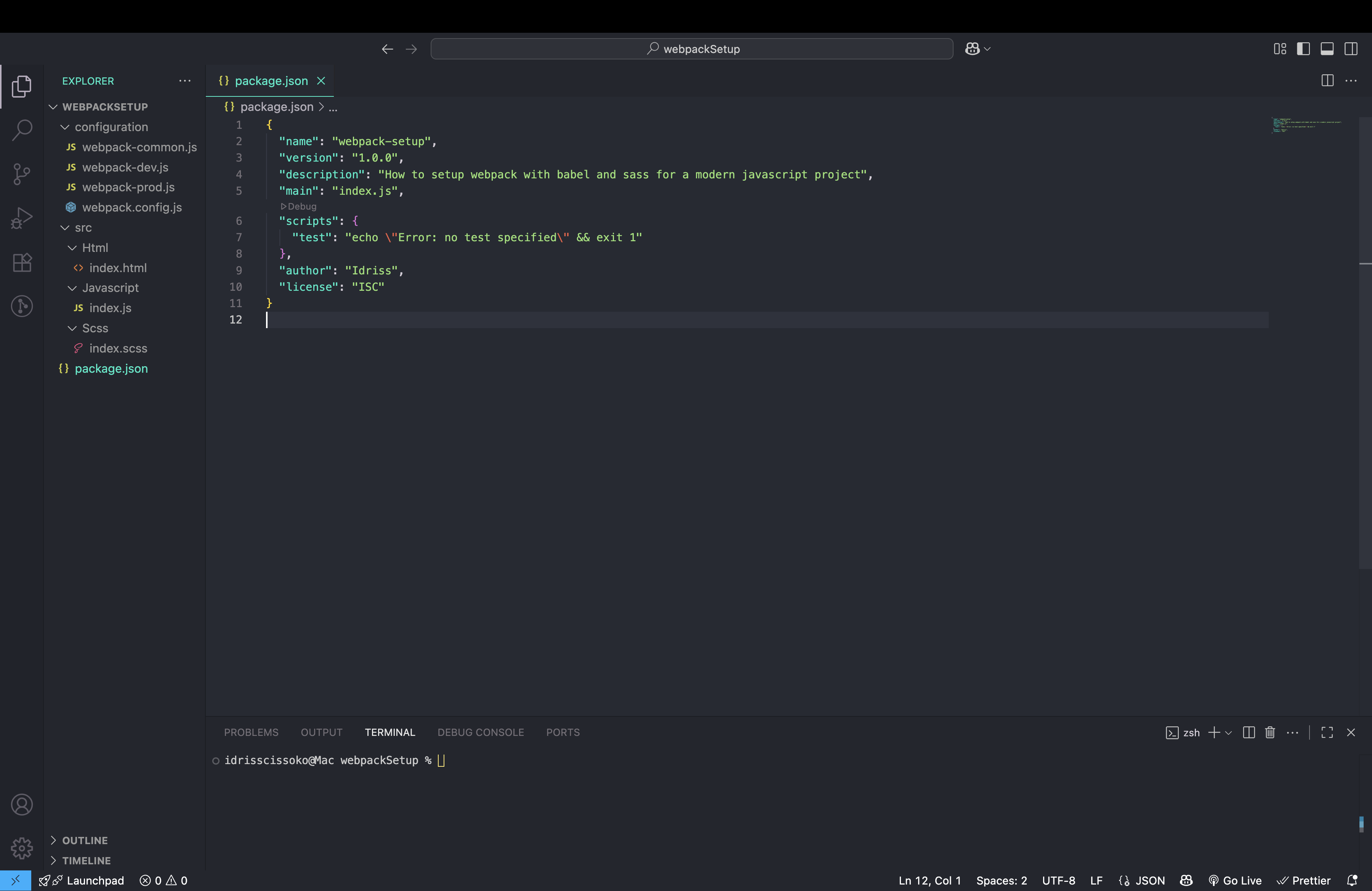Create a new terminal with the plus icon
This screenshot has height=891, width=1372.
pos(1215,732)
